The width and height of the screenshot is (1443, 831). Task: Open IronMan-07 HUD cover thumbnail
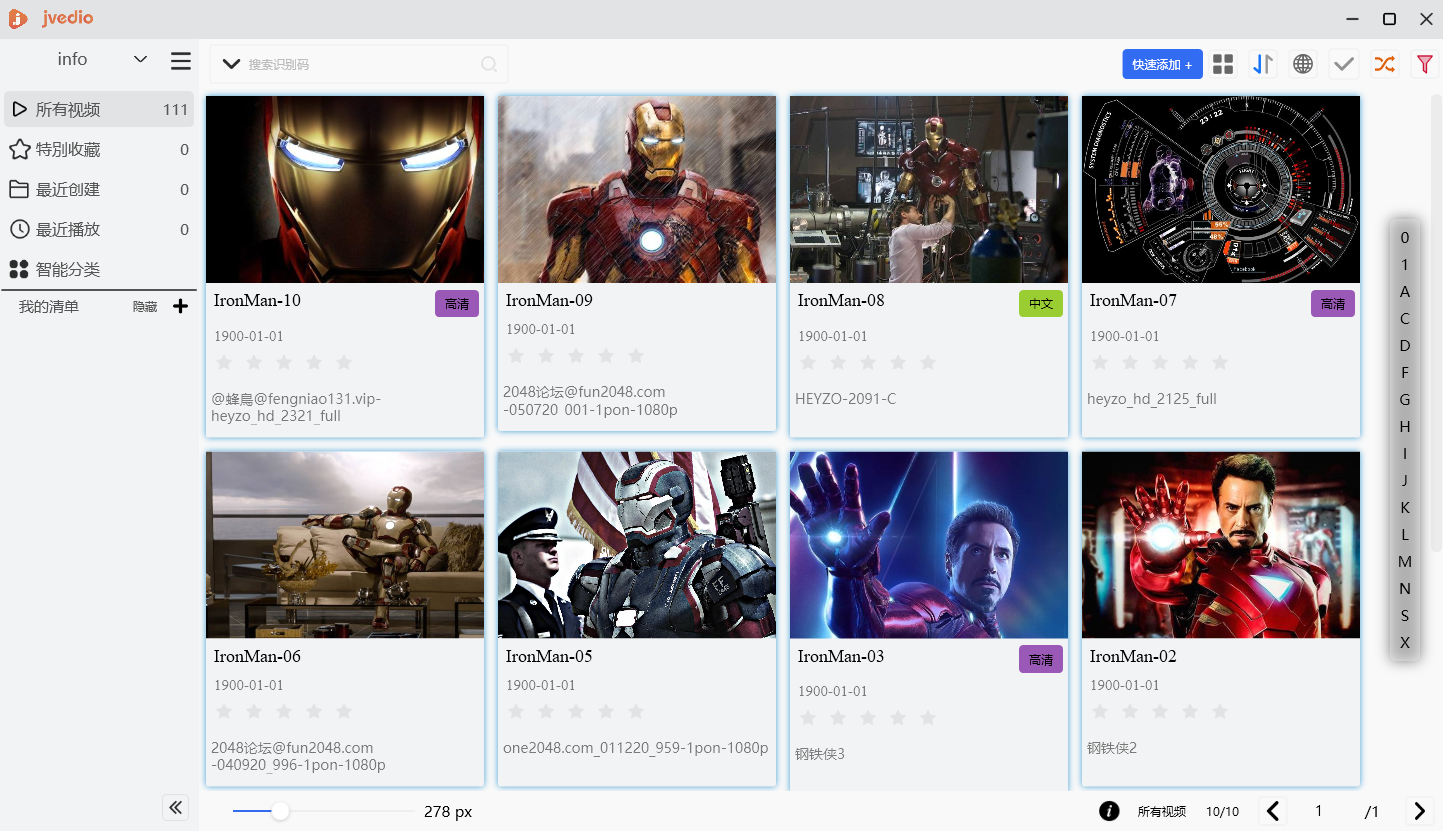click(1221, 189)
